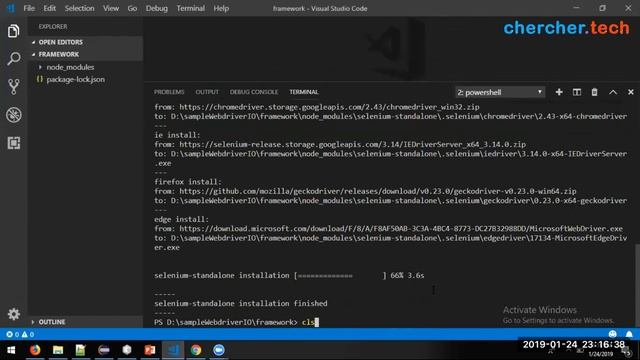Click the 'firefox install:' terminal line
The height and width of the screenshot is (360, 640).
pos(188,182)
